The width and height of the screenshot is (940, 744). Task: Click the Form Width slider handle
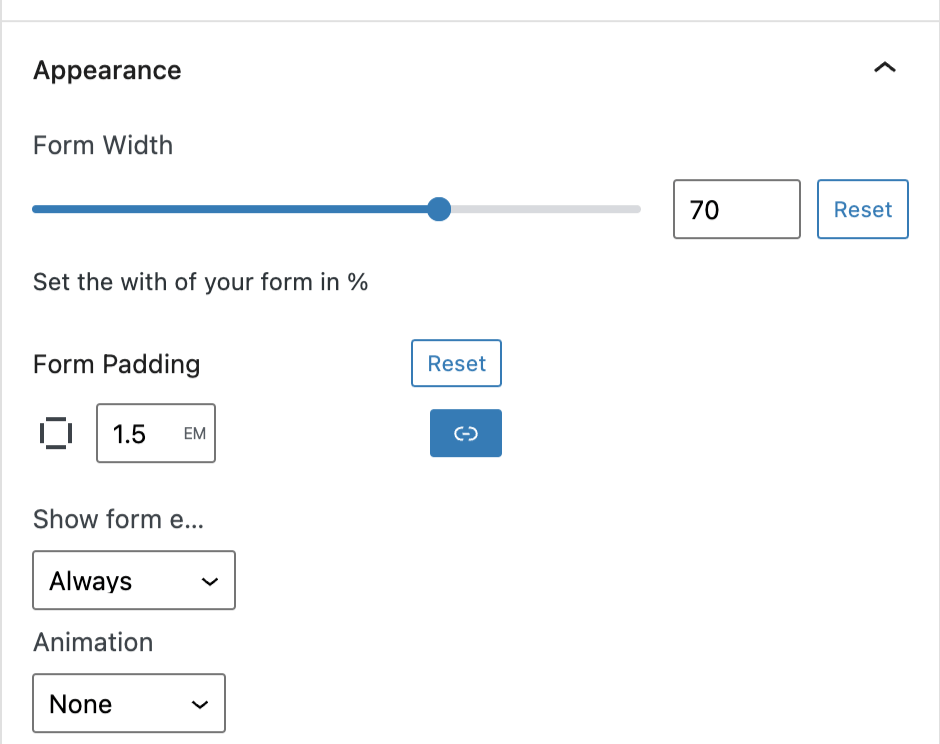438,209
